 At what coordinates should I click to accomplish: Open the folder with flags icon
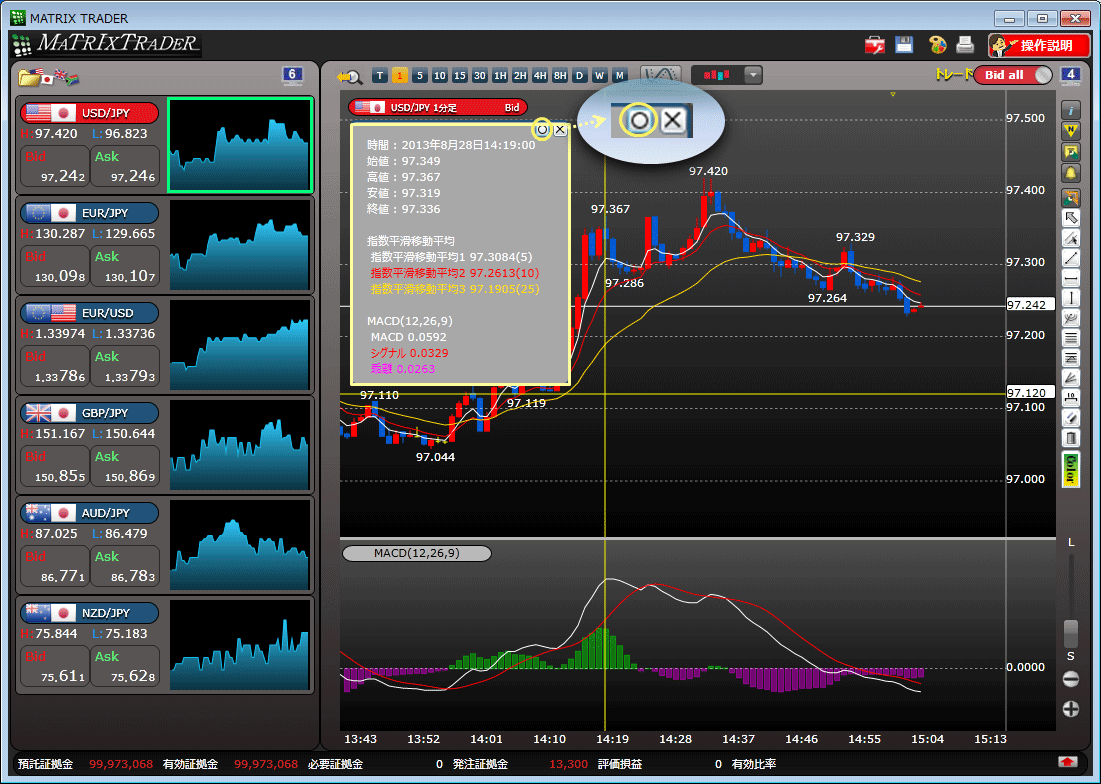(x=48, y=77)
